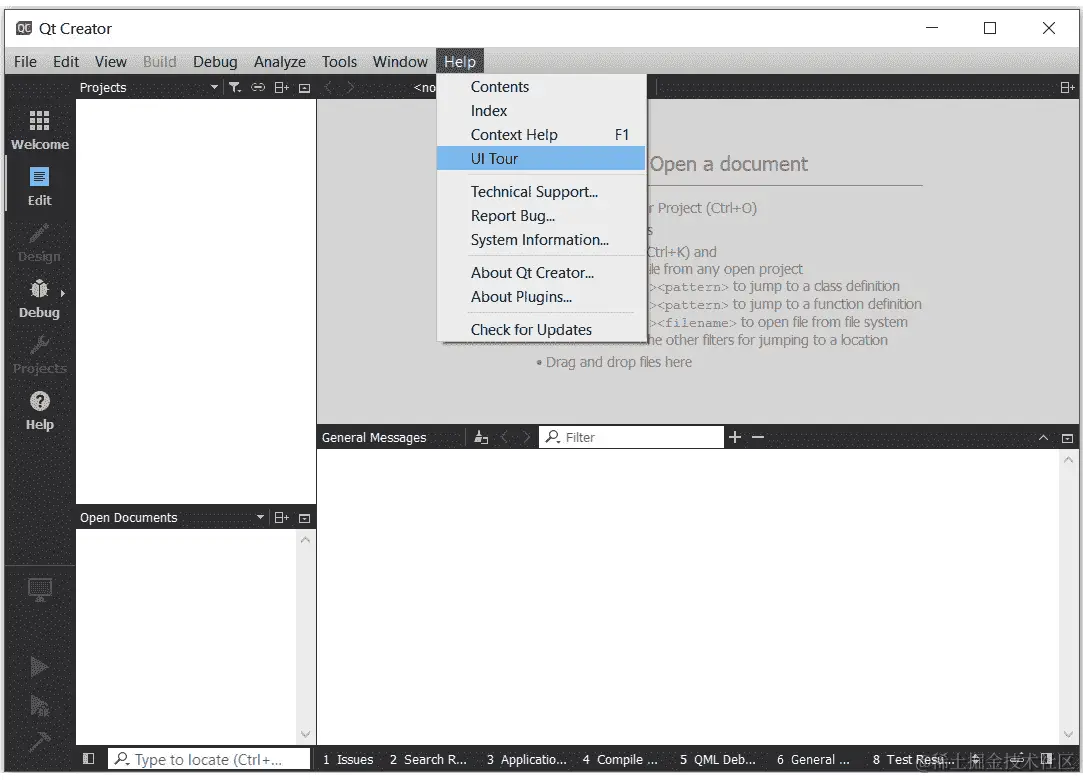
Task: Click the Go Back arrow in editor toolbar
Action: click(329, 87)
